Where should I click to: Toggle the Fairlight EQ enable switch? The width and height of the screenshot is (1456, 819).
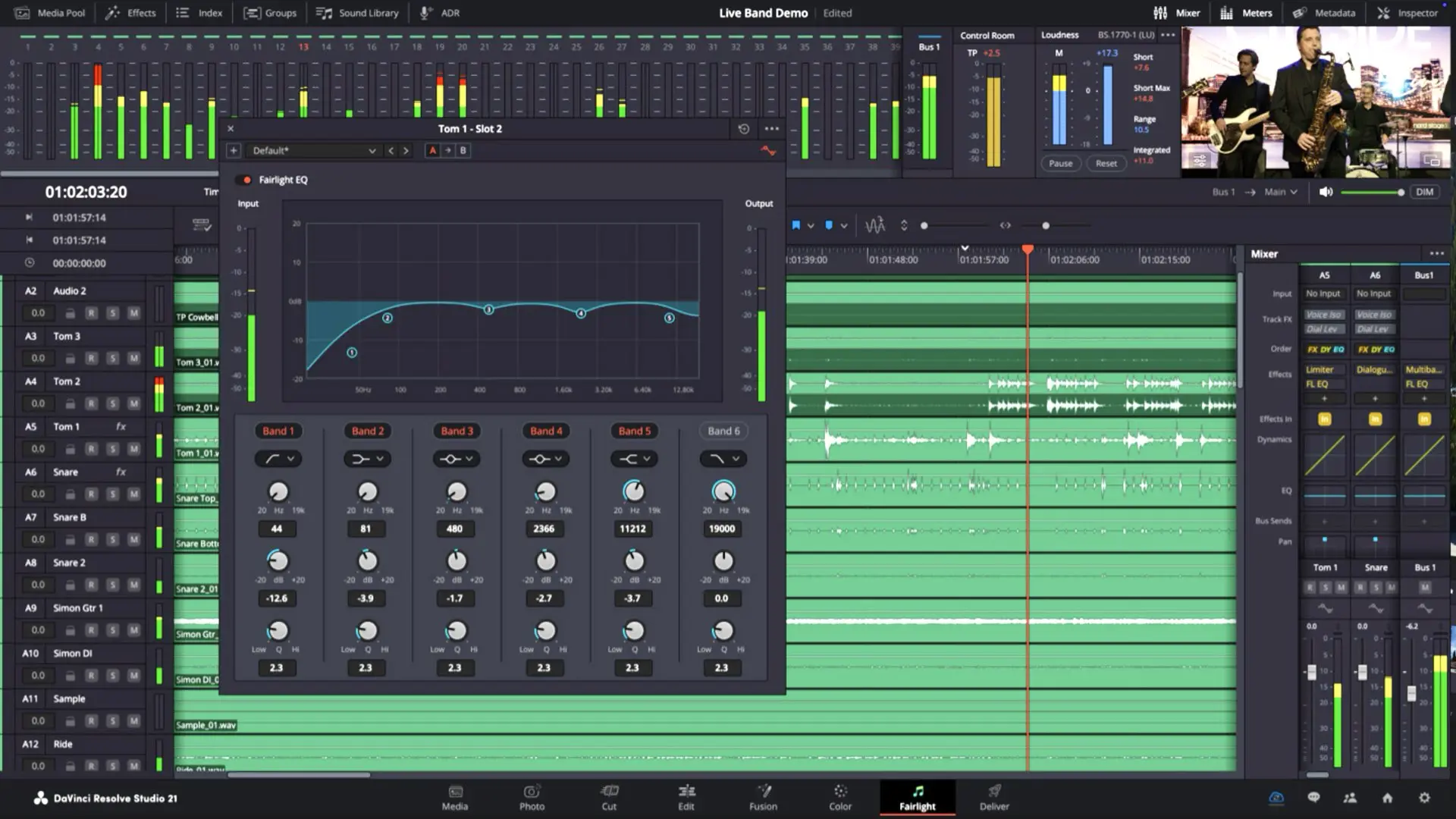[246, 180]
